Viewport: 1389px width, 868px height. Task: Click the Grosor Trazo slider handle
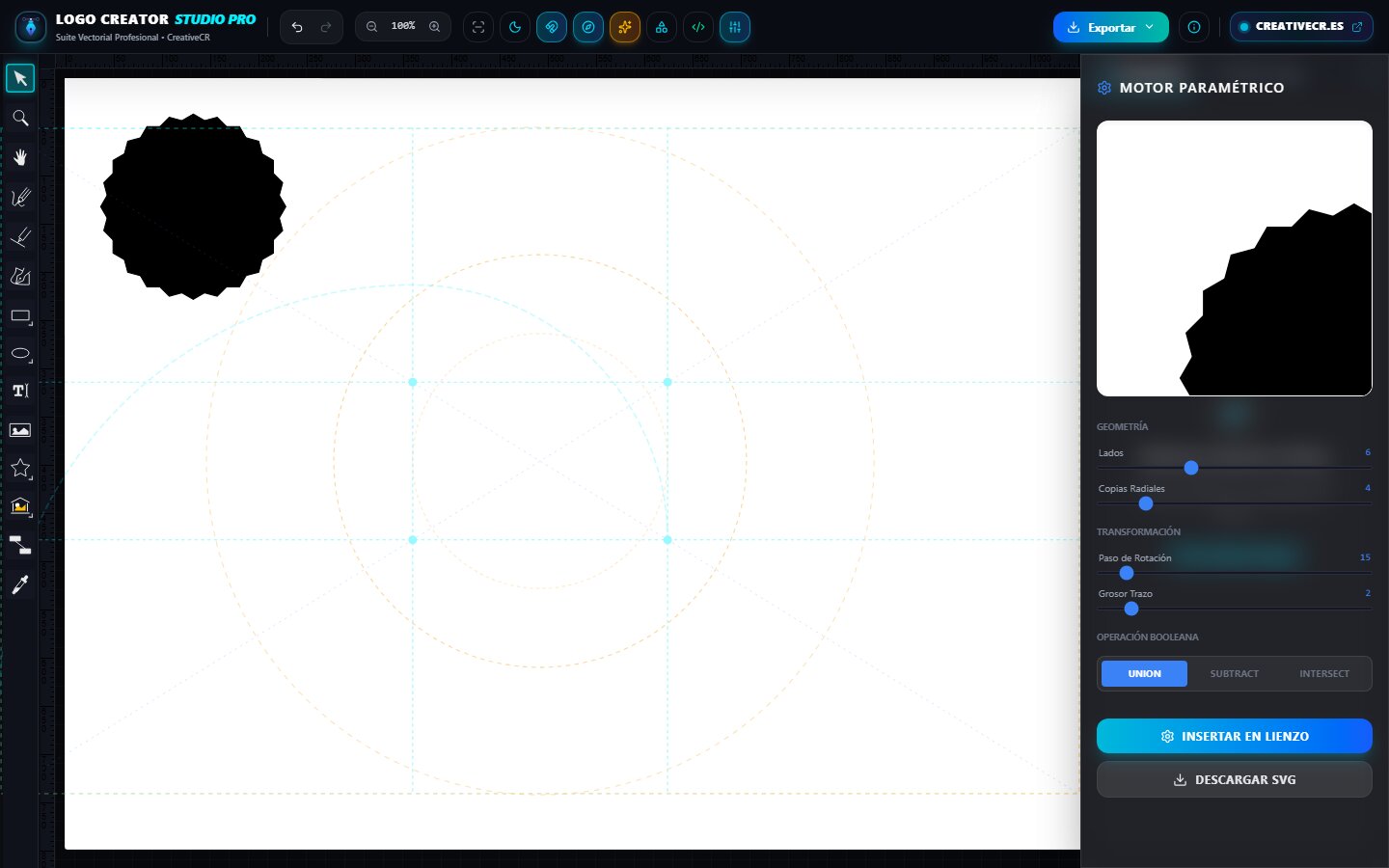pyautogui.click(x=1131, y=609)
